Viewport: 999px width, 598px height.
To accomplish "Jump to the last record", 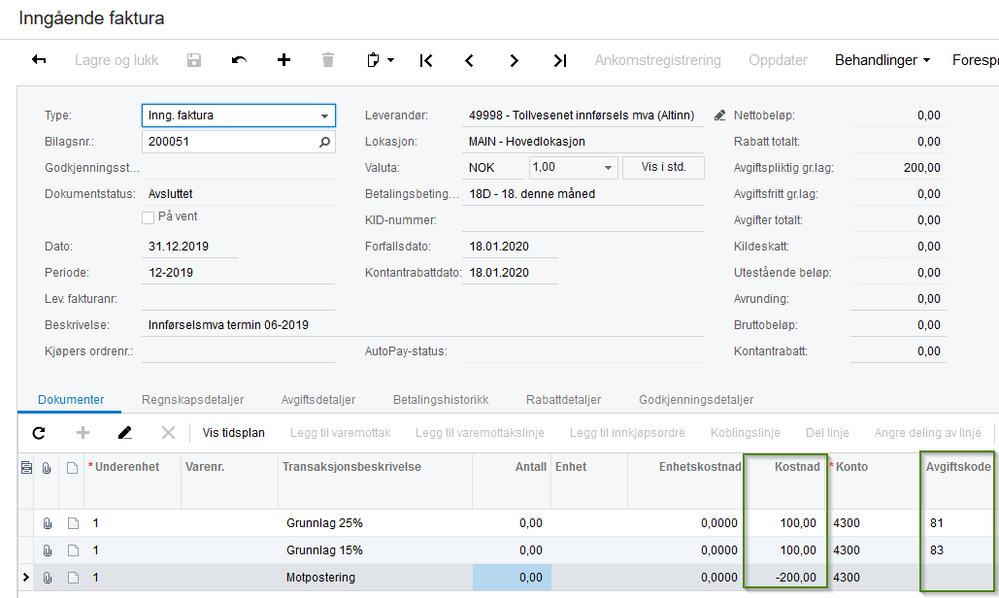I will click(x=559, y=61).
